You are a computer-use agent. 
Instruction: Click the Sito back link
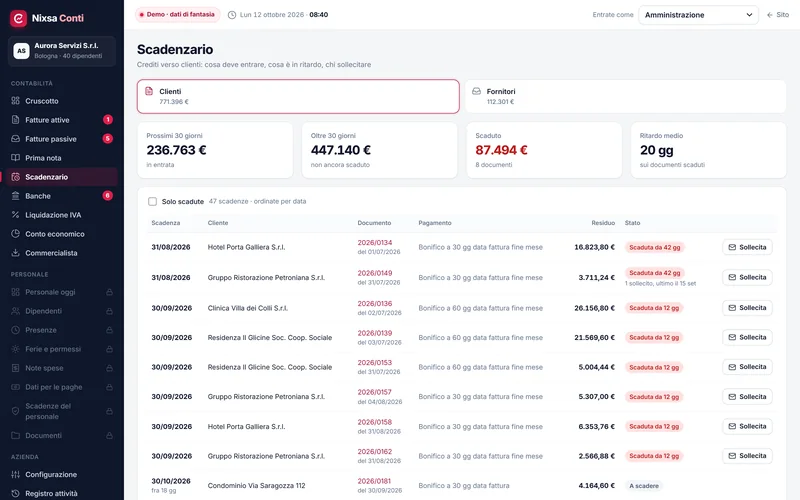tap(778, 15)
